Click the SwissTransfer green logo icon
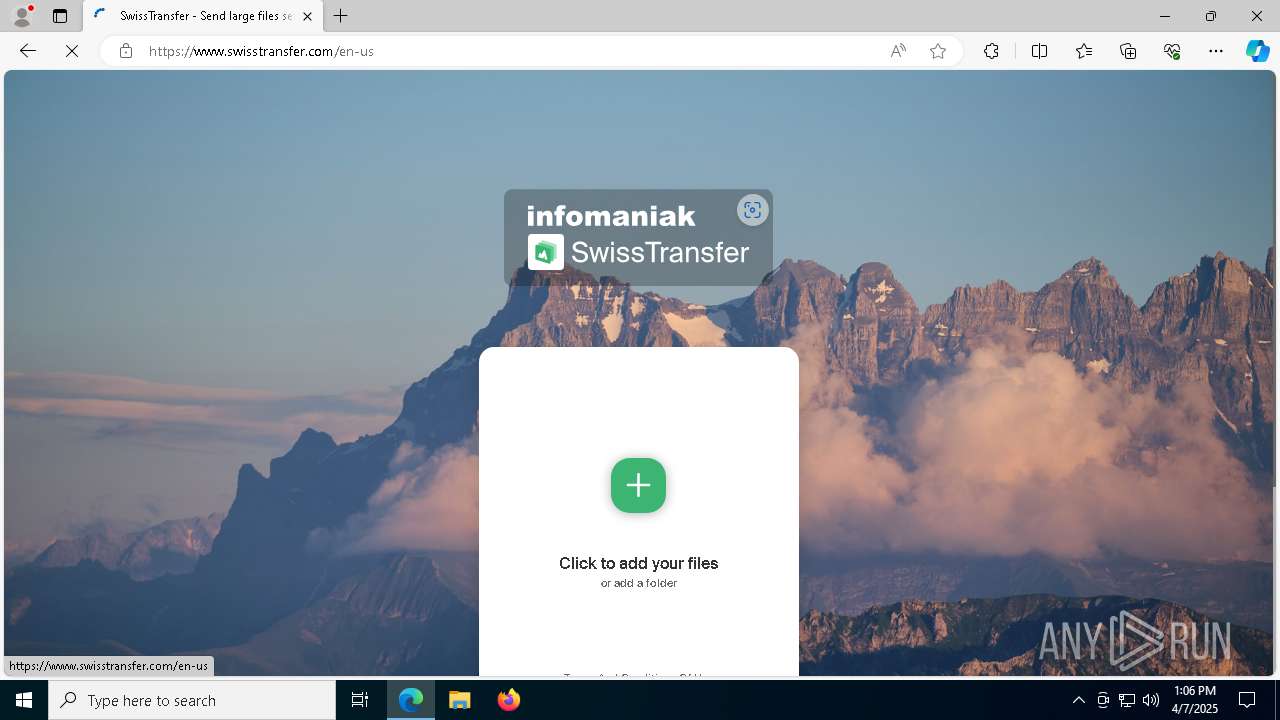Image resolution: width=1280 pixels, height=720 pixels. point(546,252)
